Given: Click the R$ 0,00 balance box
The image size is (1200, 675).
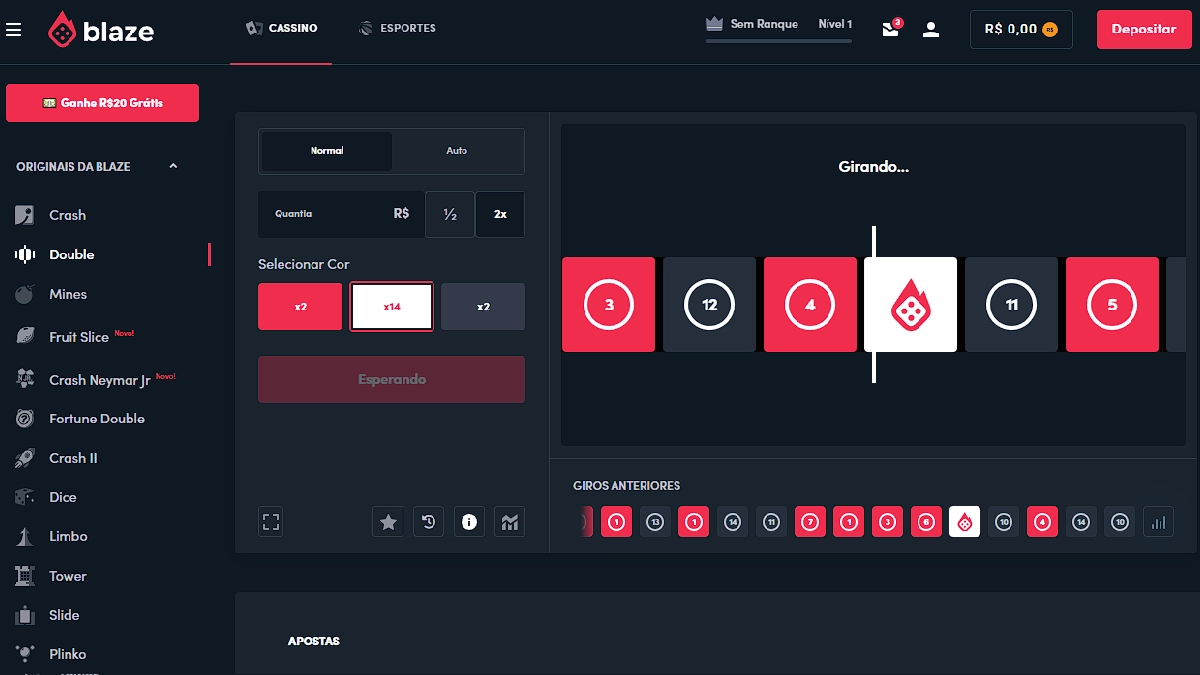Looking at the screenshot, I should coord(1021,29).
